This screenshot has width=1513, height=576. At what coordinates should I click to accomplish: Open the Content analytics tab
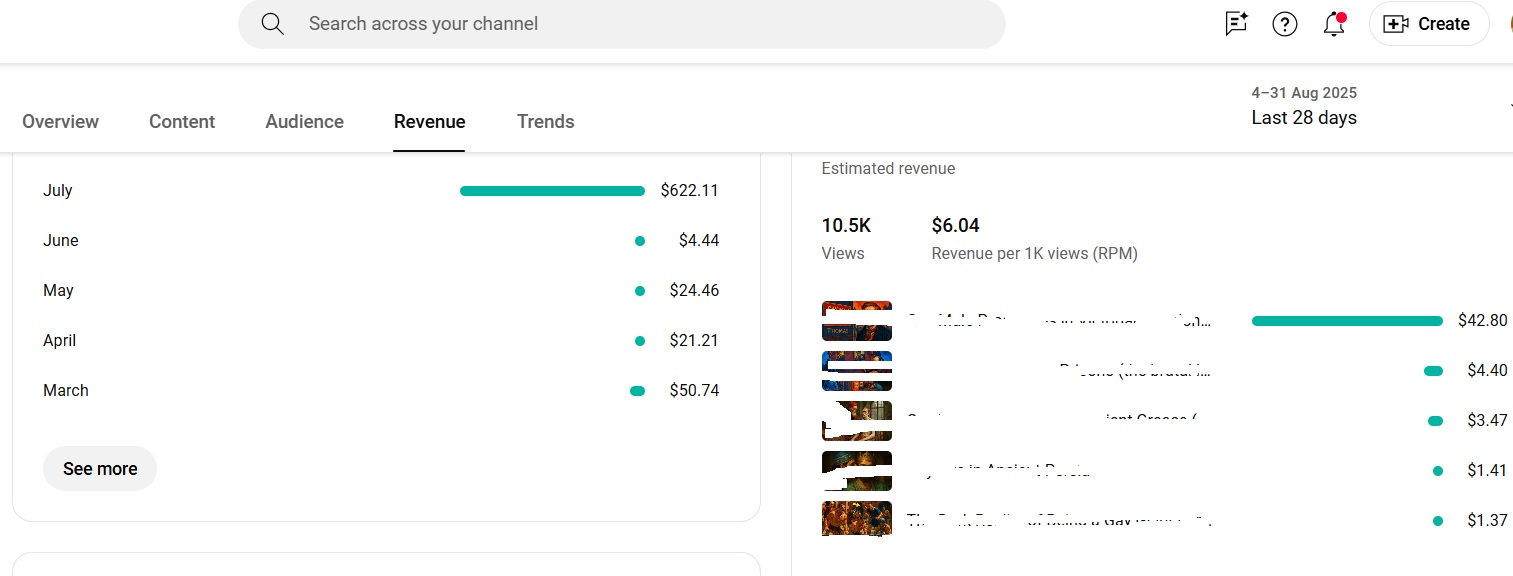pyautogui.click(x=182, y=122)
